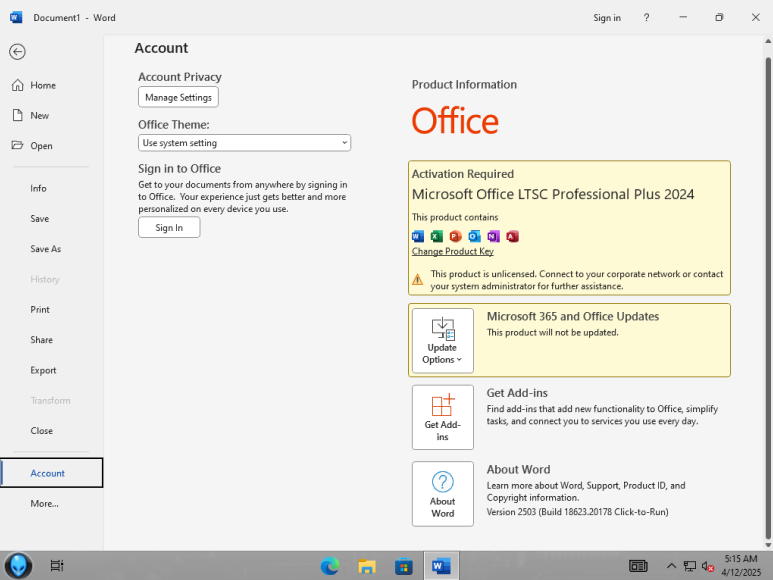Click the Manage Settings button
Image resolution: width=773 pixels, height=580 pixels.
[178, 97]
